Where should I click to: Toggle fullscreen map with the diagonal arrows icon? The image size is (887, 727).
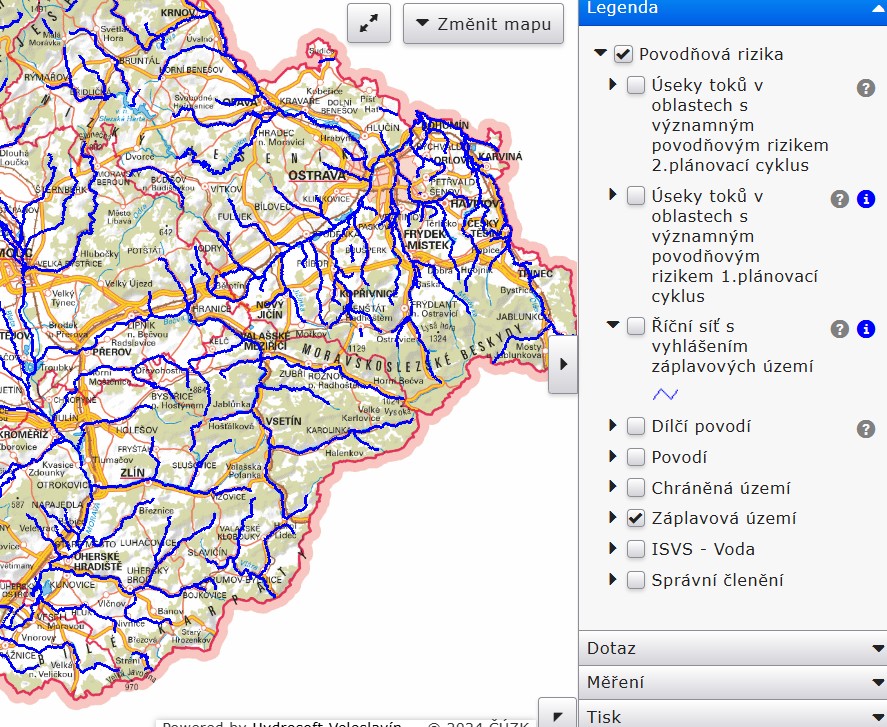tap(368, 23)
